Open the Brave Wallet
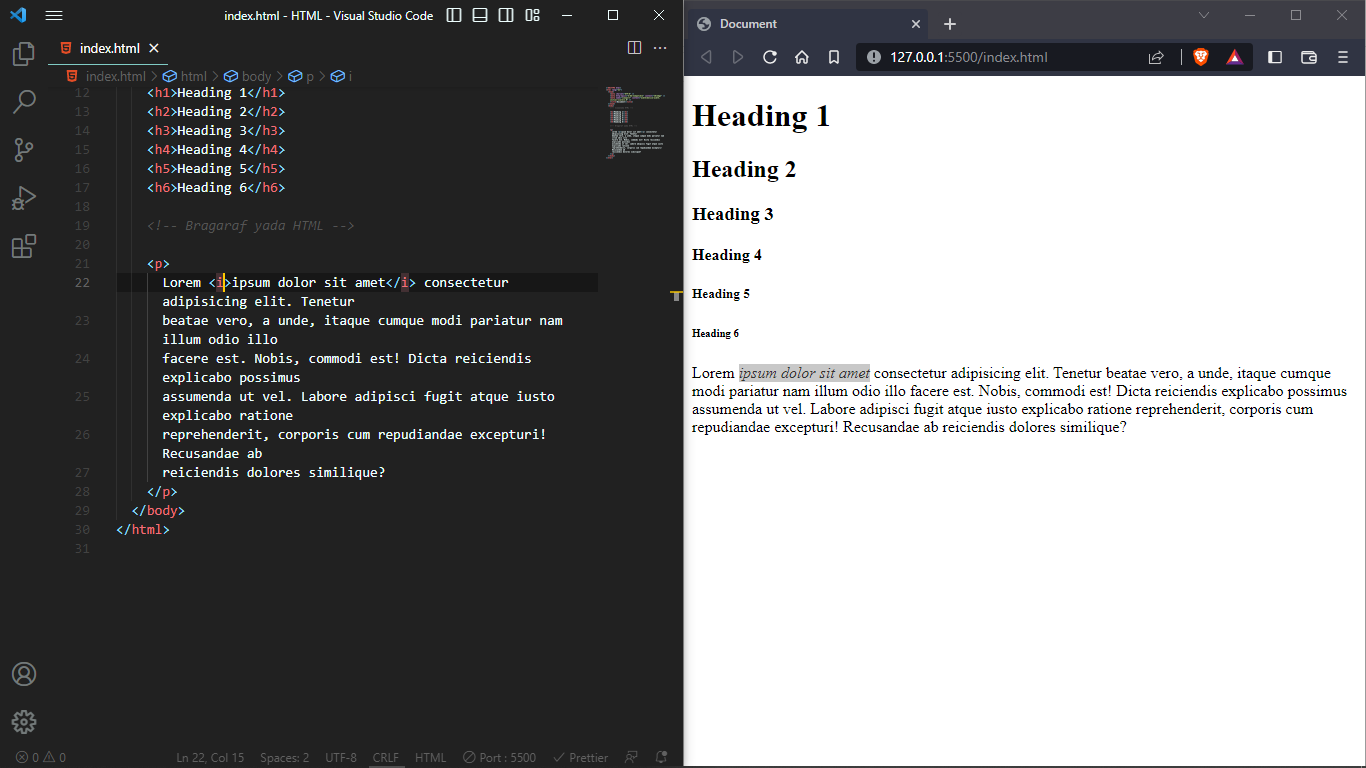The height and width of the screenshot is (768, 1366). (1309, 57)
